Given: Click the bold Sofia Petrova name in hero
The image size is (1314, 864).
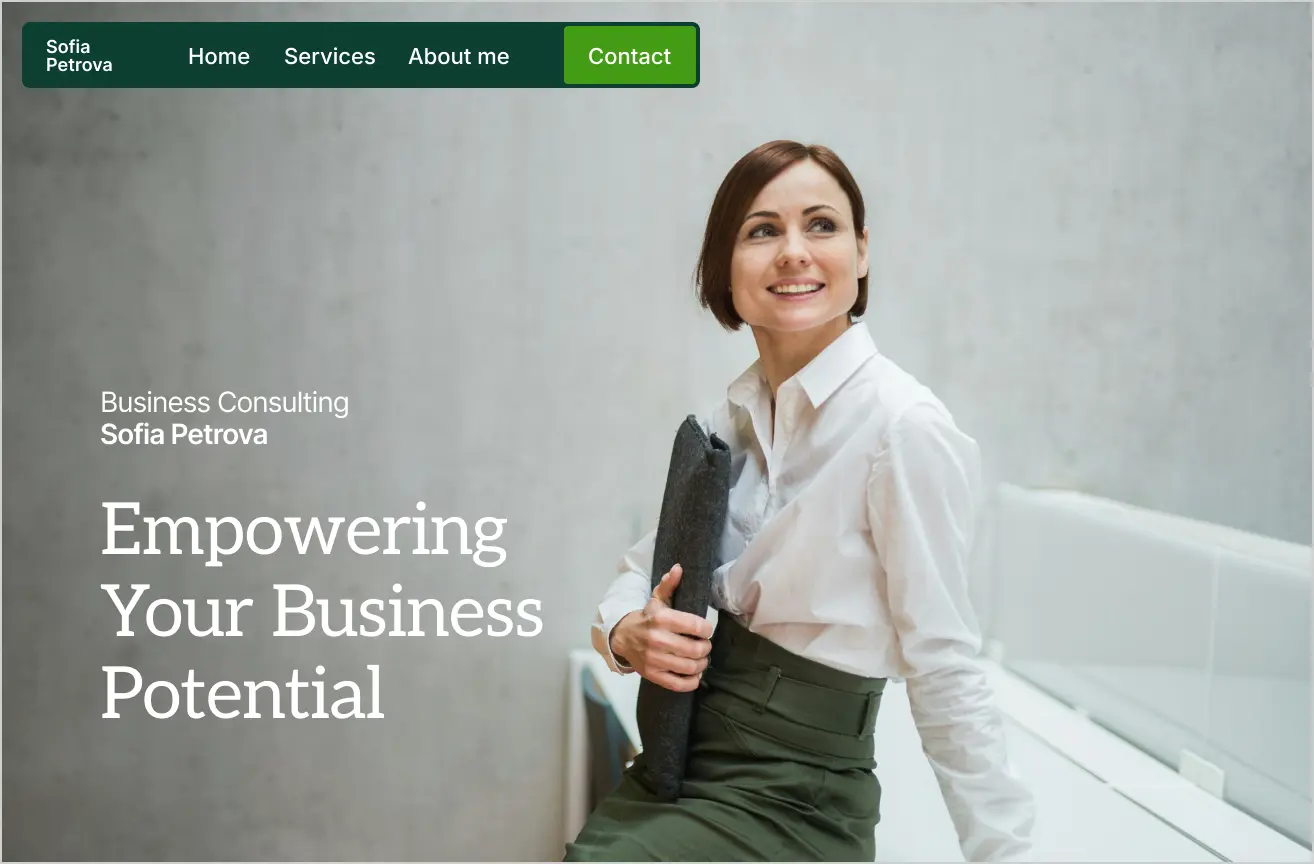Looking at the screenshot, I should point(184,434).
